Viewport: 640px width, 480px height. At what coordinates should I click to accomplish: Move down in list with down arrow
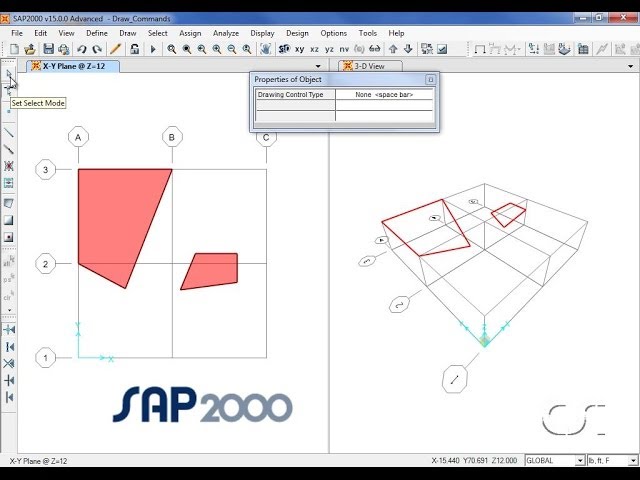(408, 49)
